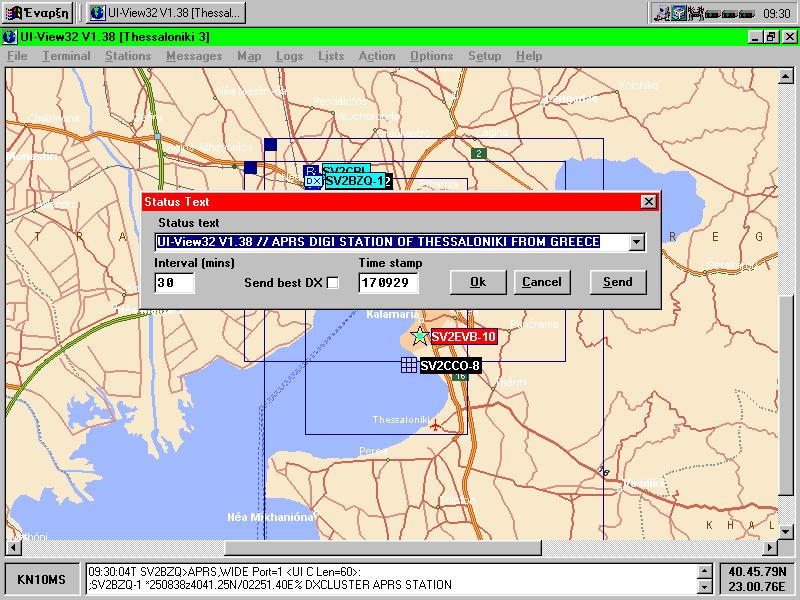Click the SV2EVB-10 star station icon
Viewport: 800px width, 600px height.
coord(419,336)
